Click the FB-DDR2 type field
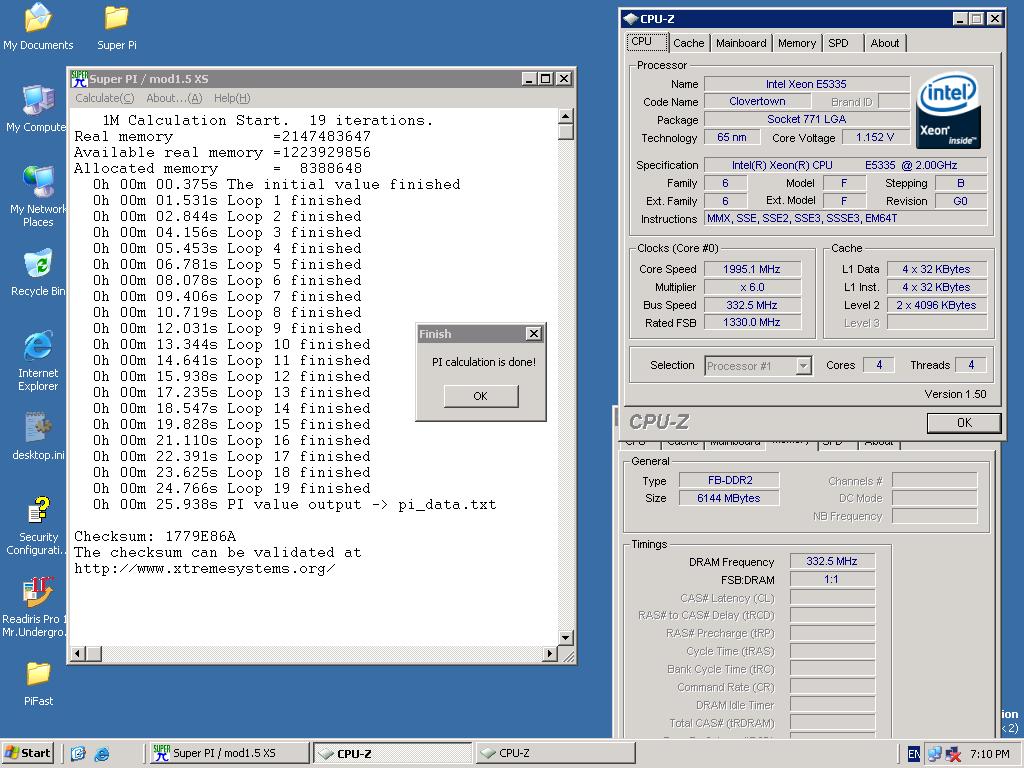This screenshot has height=768, width=1024. coord(729,480)
